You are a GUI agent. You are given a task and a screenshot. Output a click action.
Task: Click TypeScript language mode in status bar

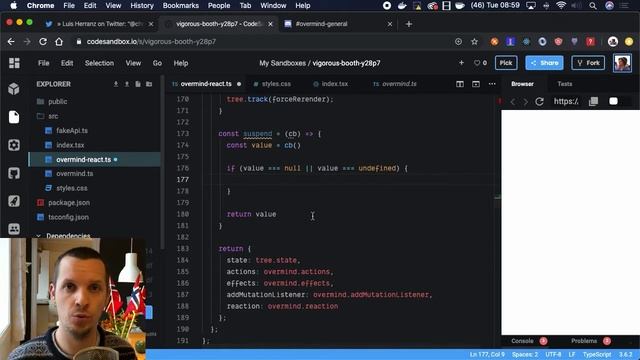[x=597, y=355]
